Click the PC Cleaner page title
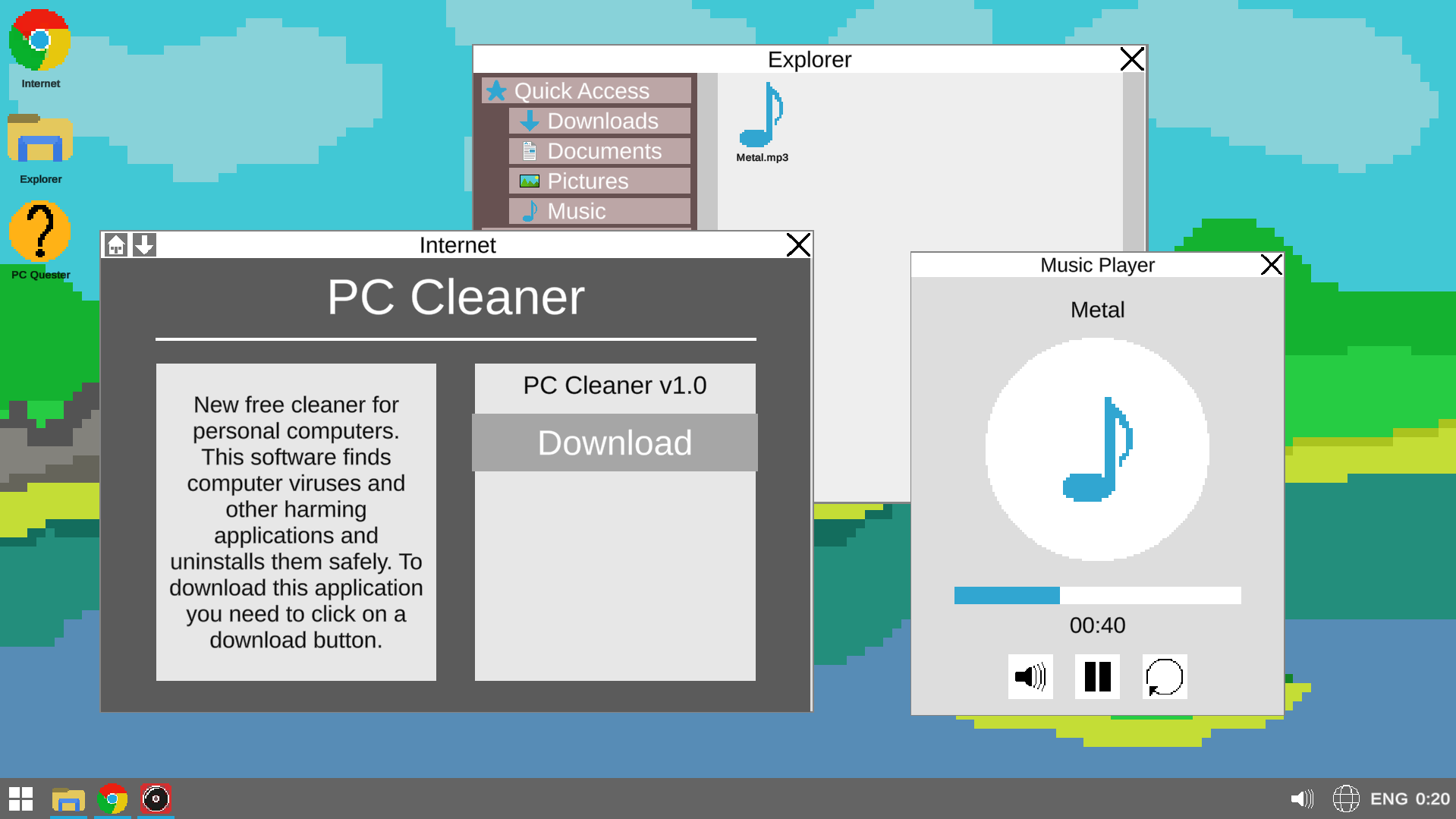 coord(456,297)
